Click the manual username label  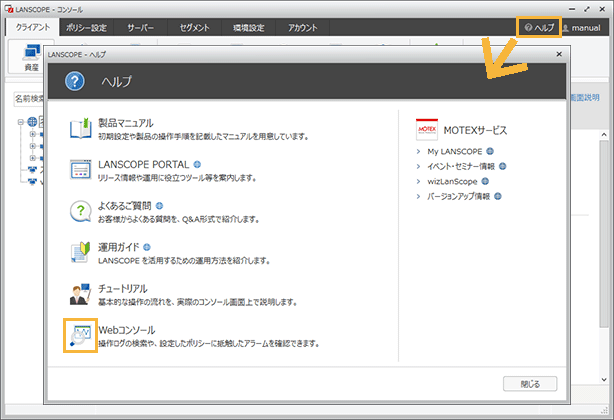[x=586, y=28]
